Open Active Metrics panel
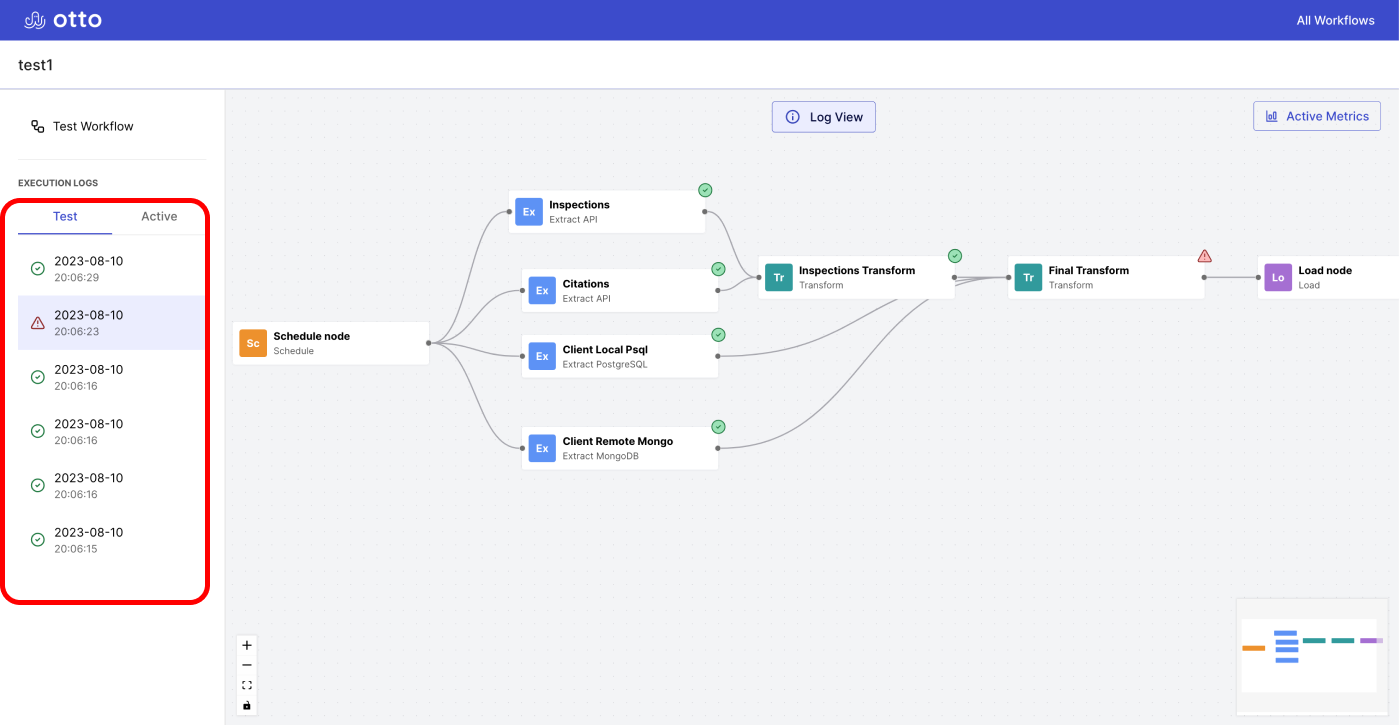1399x725 pixels. click(x=1317, y=116)
